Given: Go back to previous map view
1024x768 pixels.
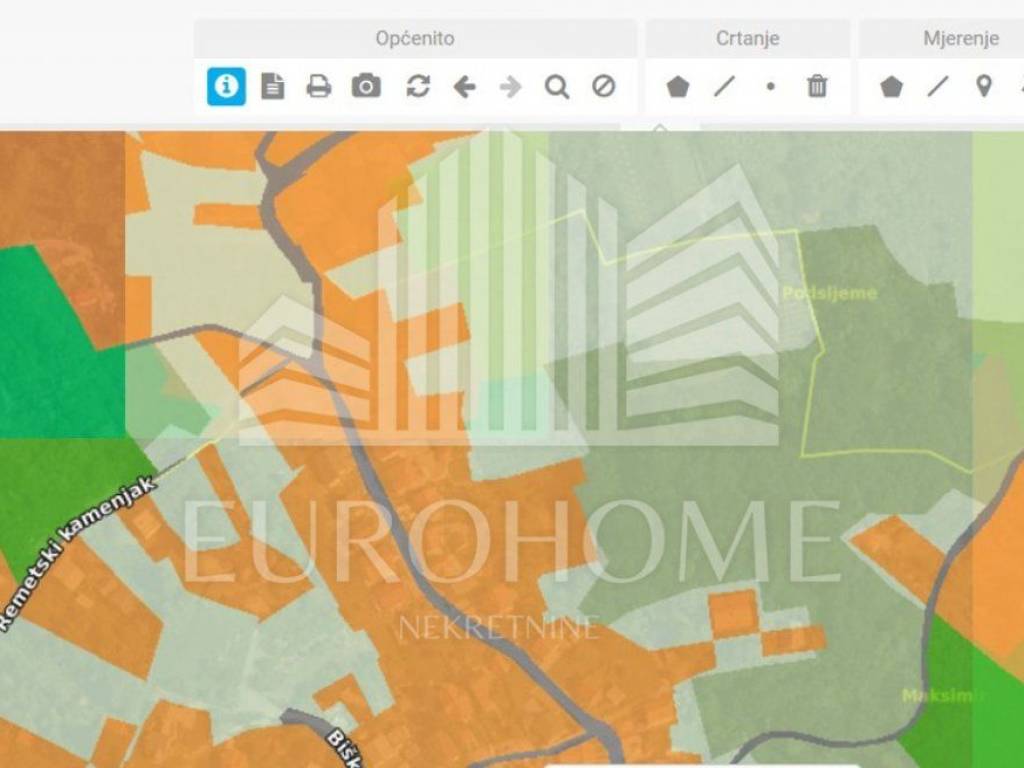Looking at the screenshot, I should point(464,87).
